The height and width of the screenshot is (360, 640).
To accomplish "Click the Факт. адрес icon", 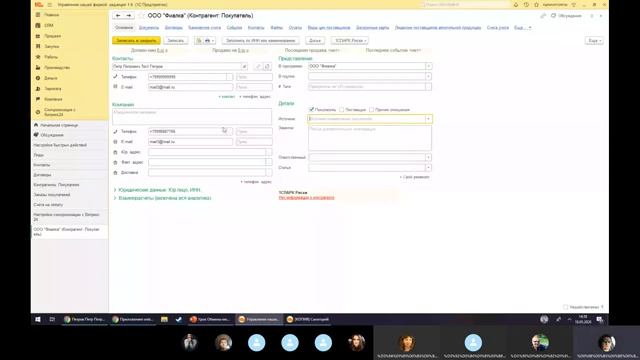I will coord(115,162).
